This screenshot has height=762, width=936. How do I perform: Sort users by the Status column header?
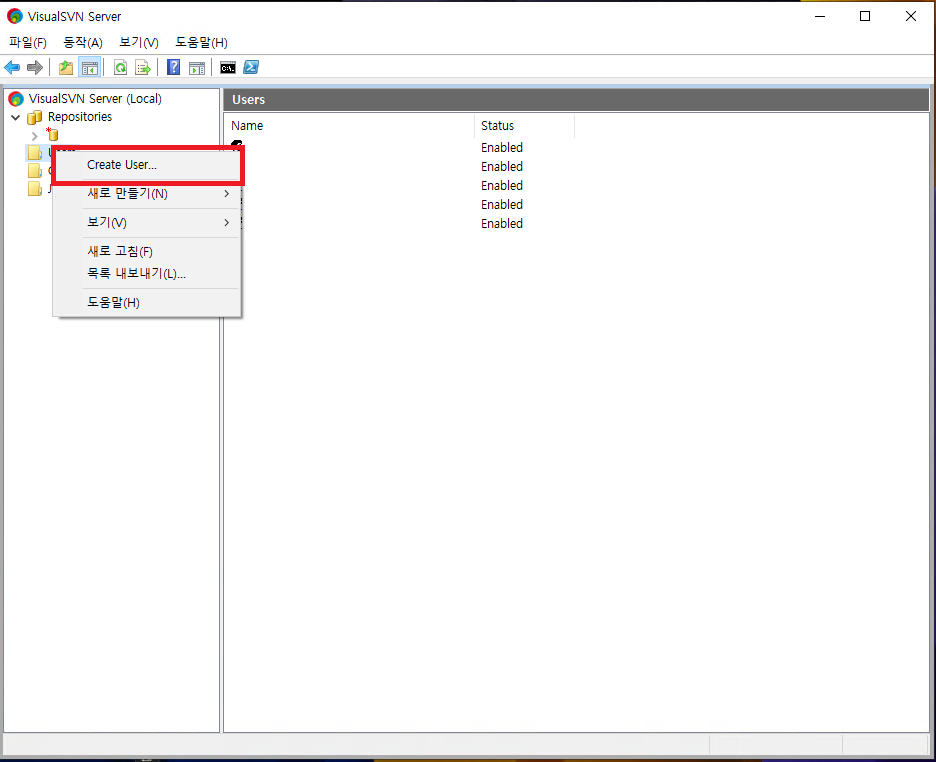click(524, 126)
